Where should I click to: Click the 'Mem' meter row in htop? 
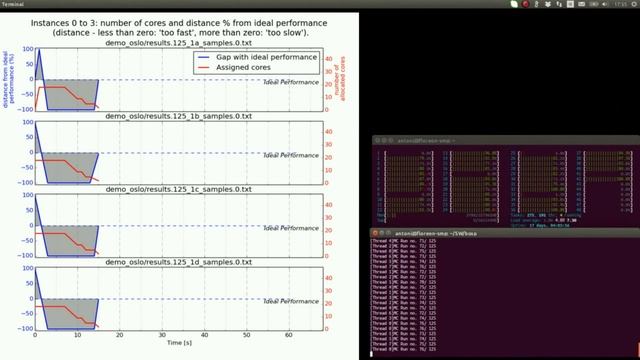[x=438, y=215]
